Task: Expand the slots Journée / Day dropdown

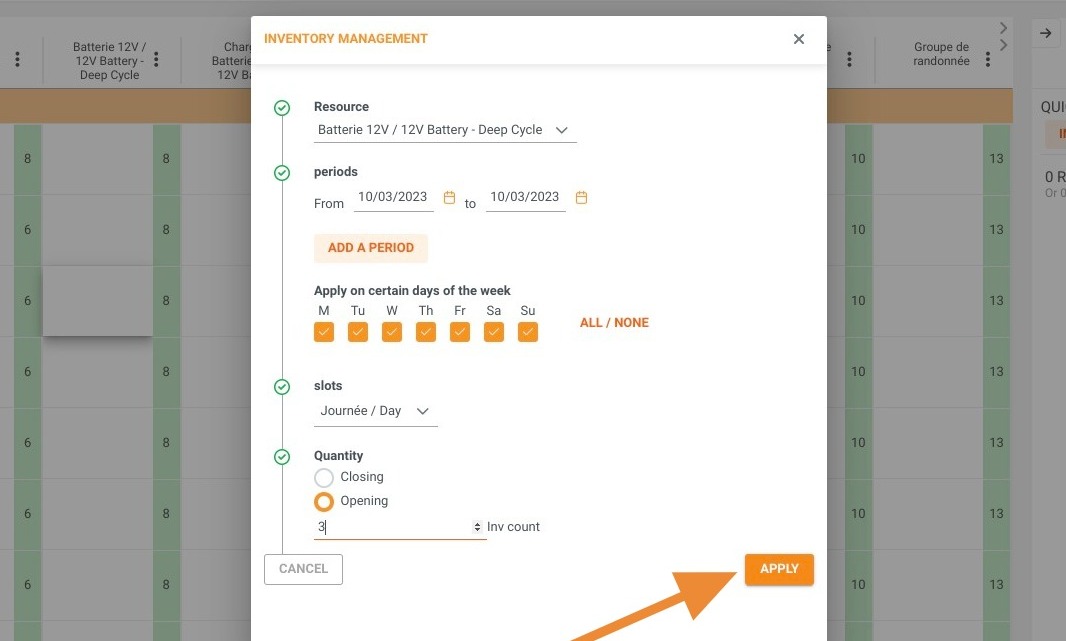Action: (375, 411)
